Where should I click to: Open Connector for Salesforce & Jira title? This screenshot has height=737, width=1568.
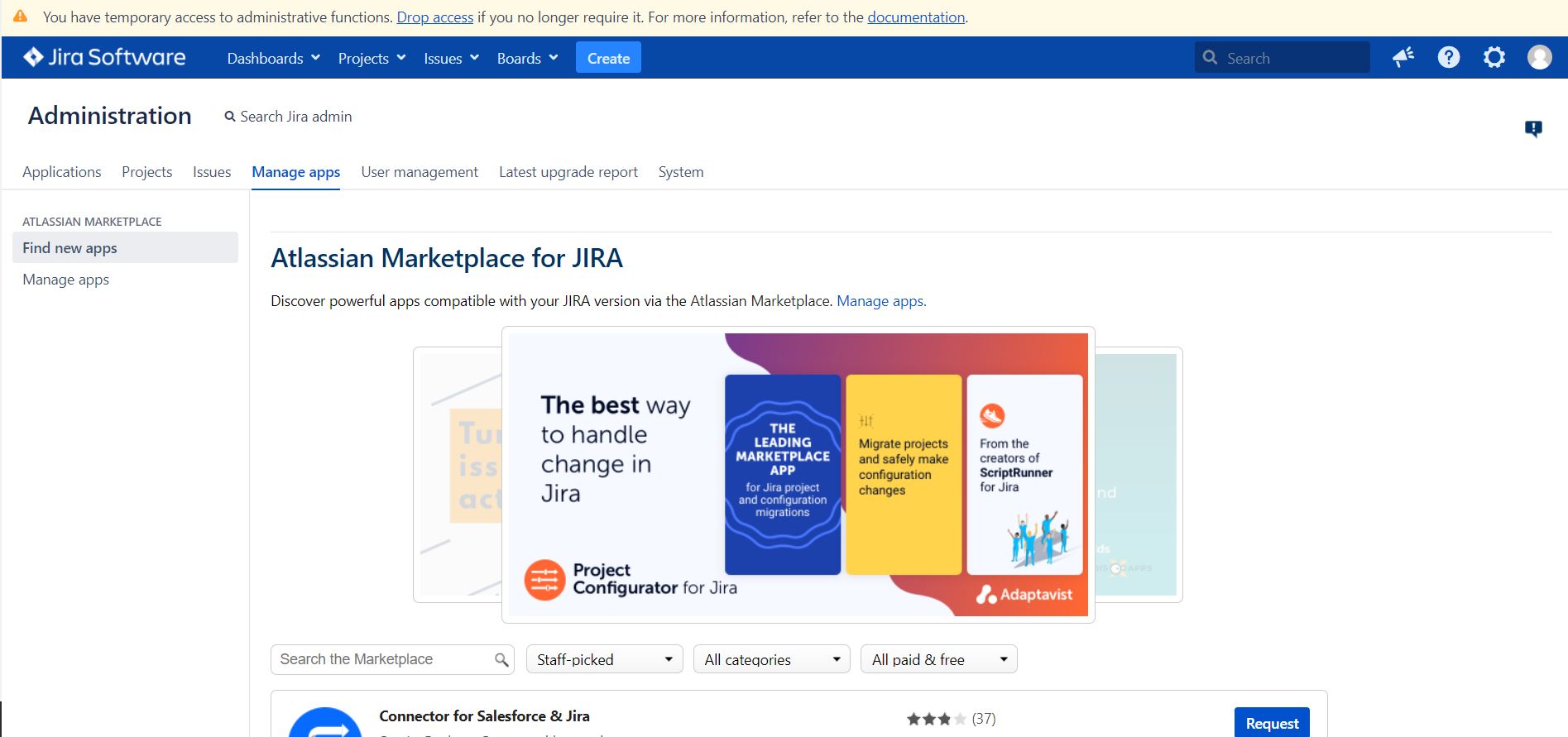click(x=484, y=716)
